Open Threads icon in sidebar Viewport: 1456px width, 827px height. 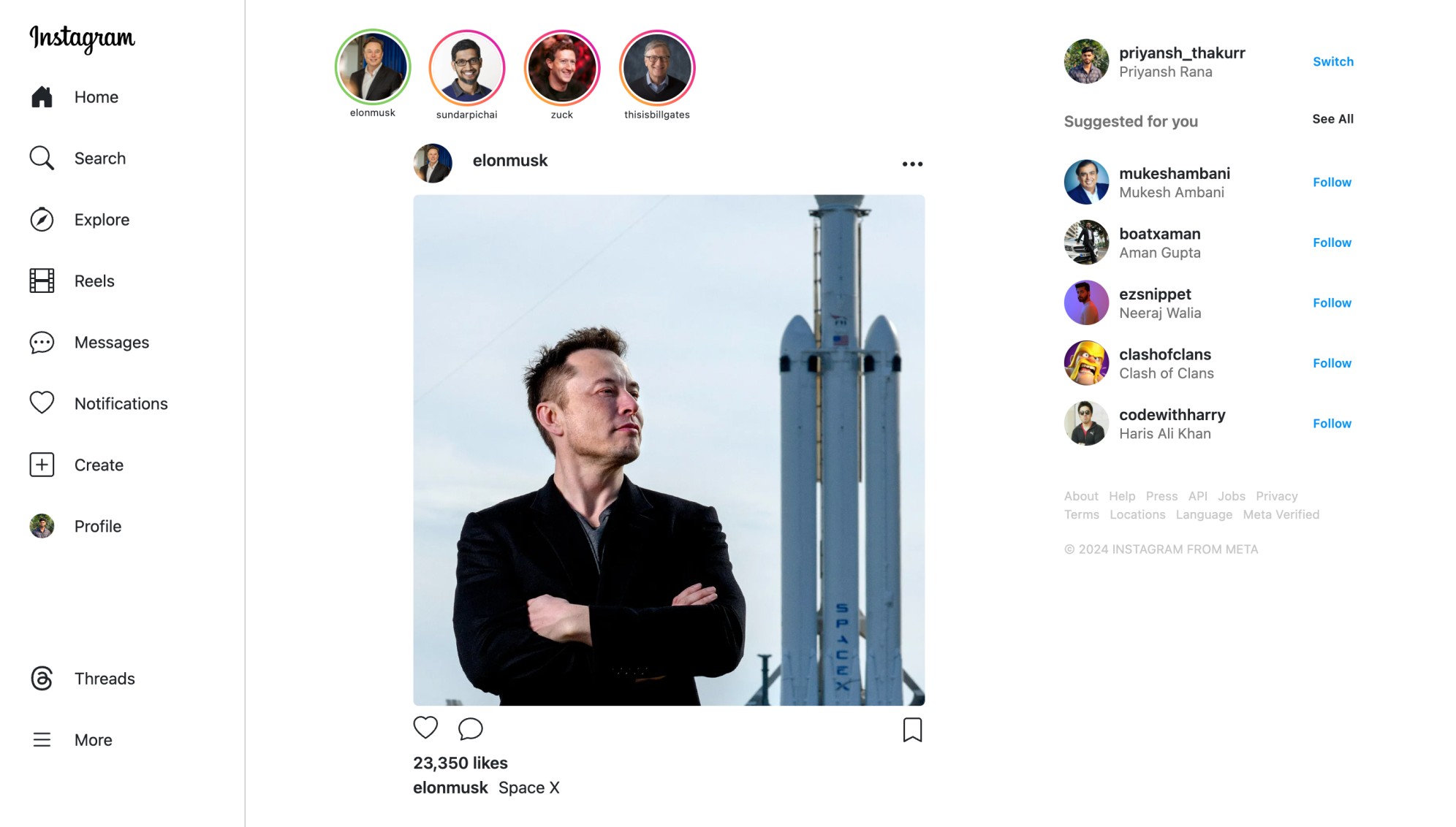pyautogui.click(x=42, y=678)
